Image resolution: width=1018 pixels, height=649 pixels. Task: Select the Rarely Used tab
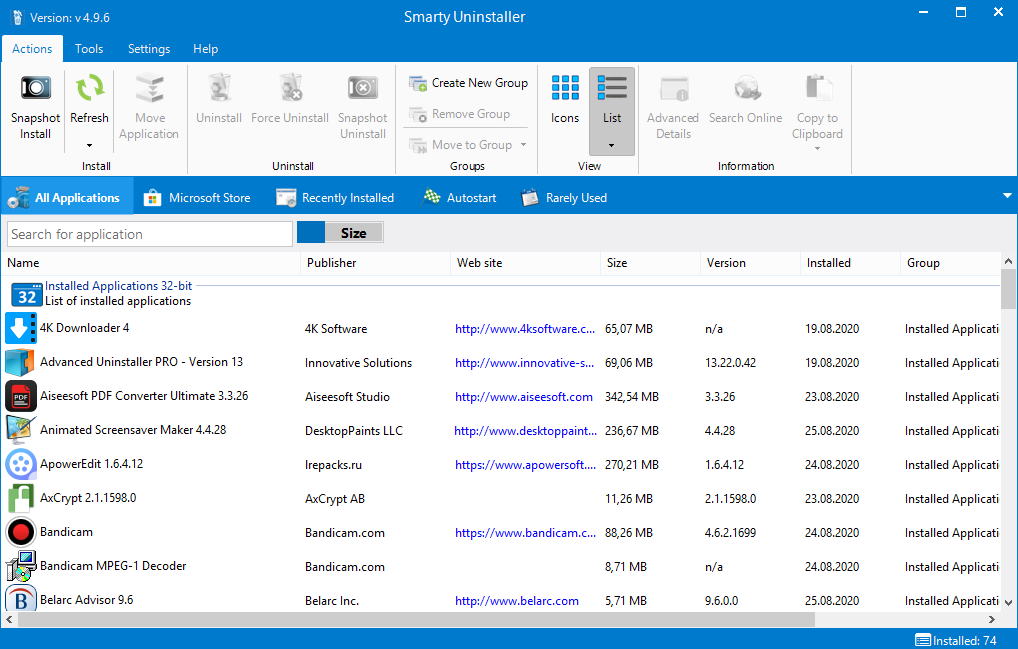pyautogui.click(x=565, y=197)
